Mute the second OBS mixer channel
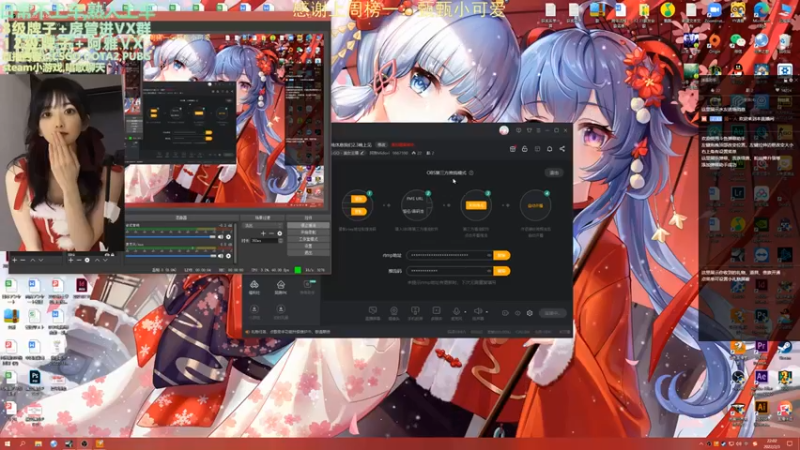Viewport: 800px width, 450px height. click(x=220, y=256)
